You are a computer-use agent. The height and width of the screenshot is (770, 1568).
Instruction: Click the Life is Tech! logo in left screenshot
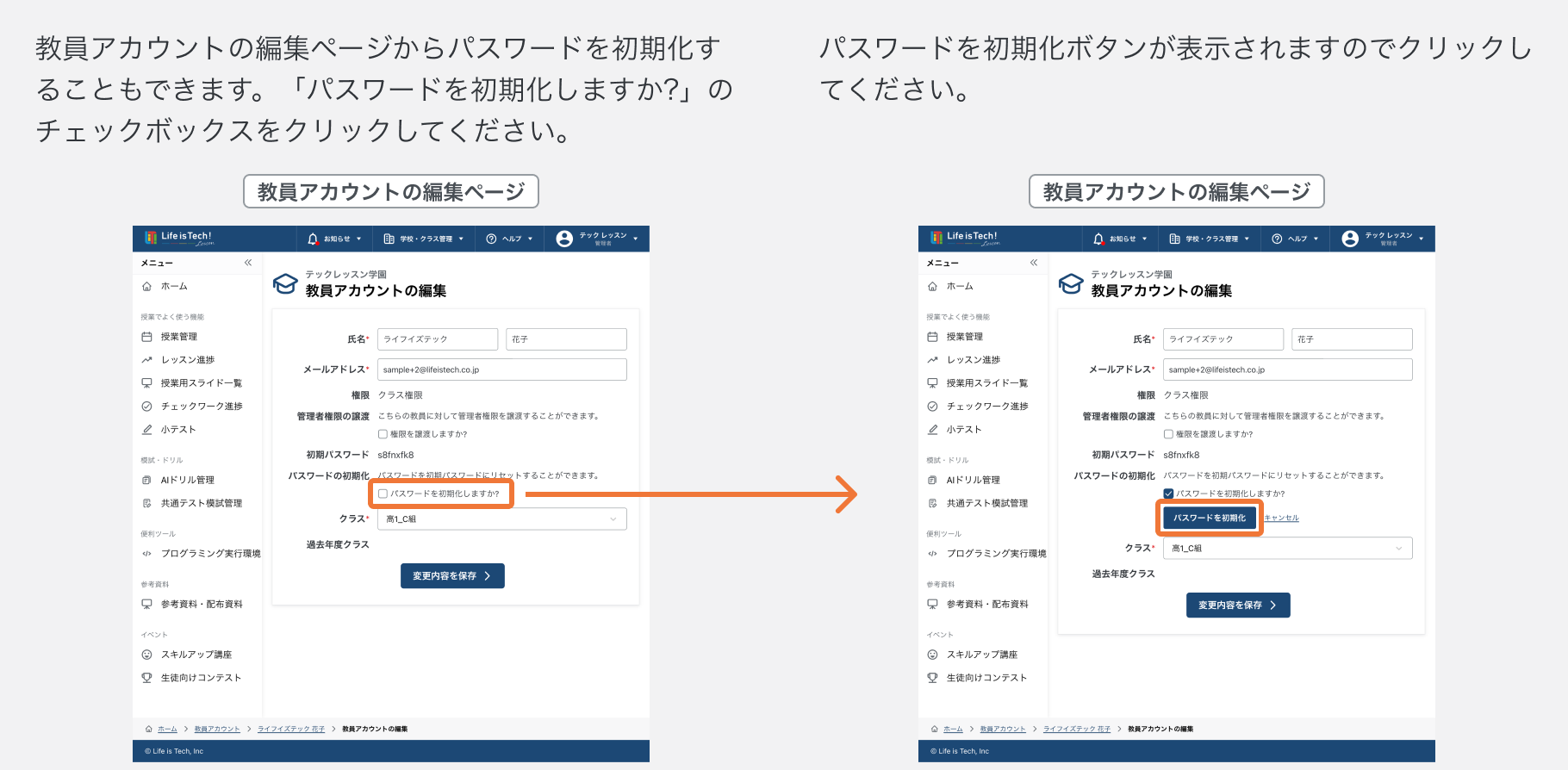[179, 238]
